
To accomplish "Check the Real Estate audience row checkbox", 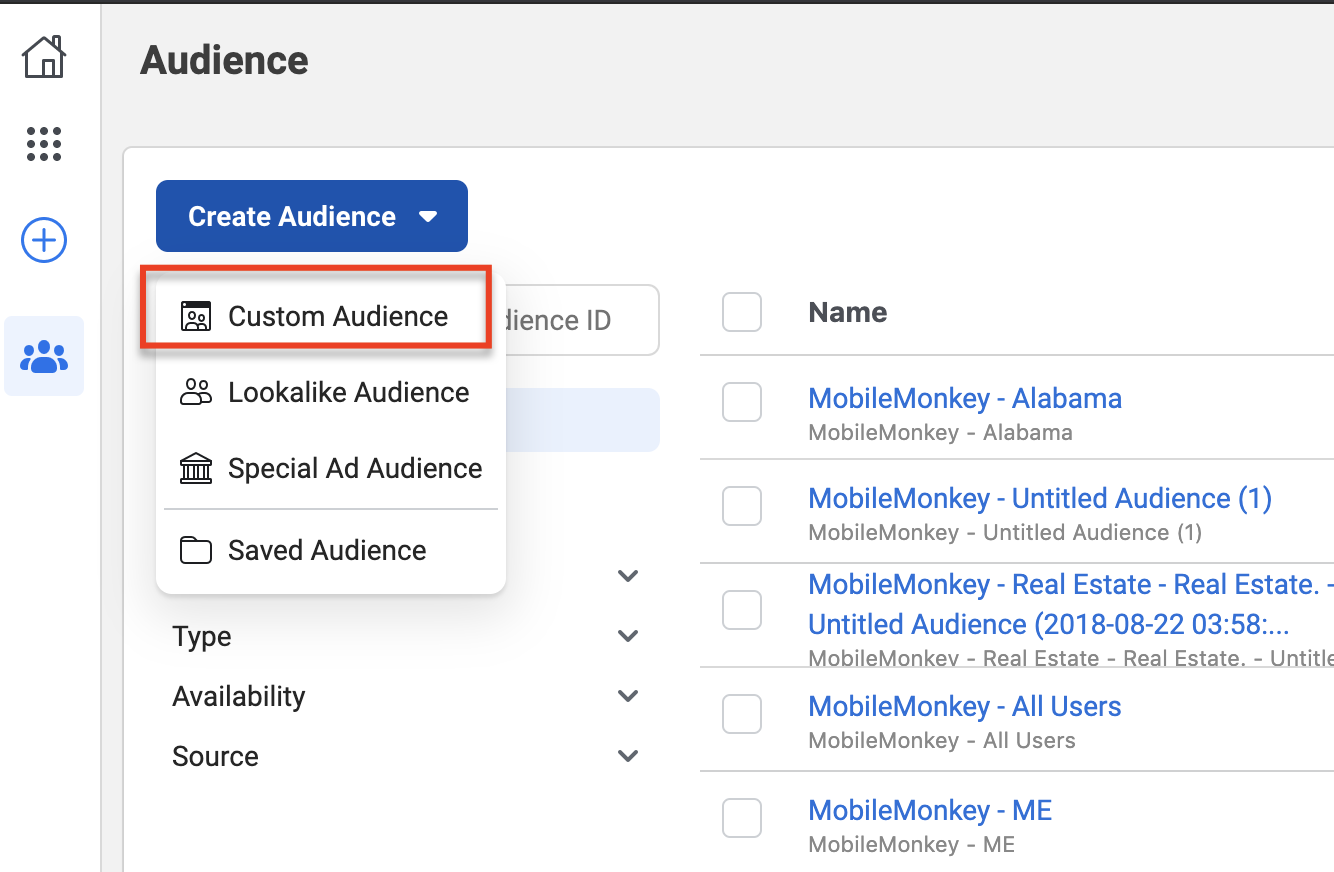I will [742, 610].
